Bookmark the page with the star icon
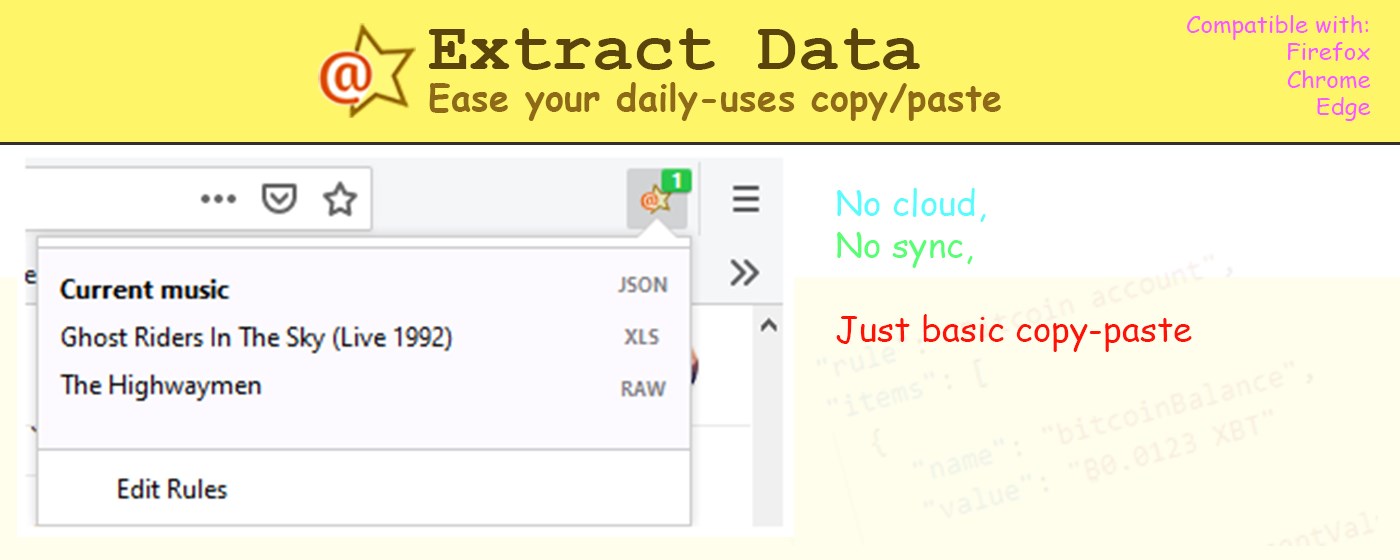Viewport: 1400px width, 560px height. (340, 200)
